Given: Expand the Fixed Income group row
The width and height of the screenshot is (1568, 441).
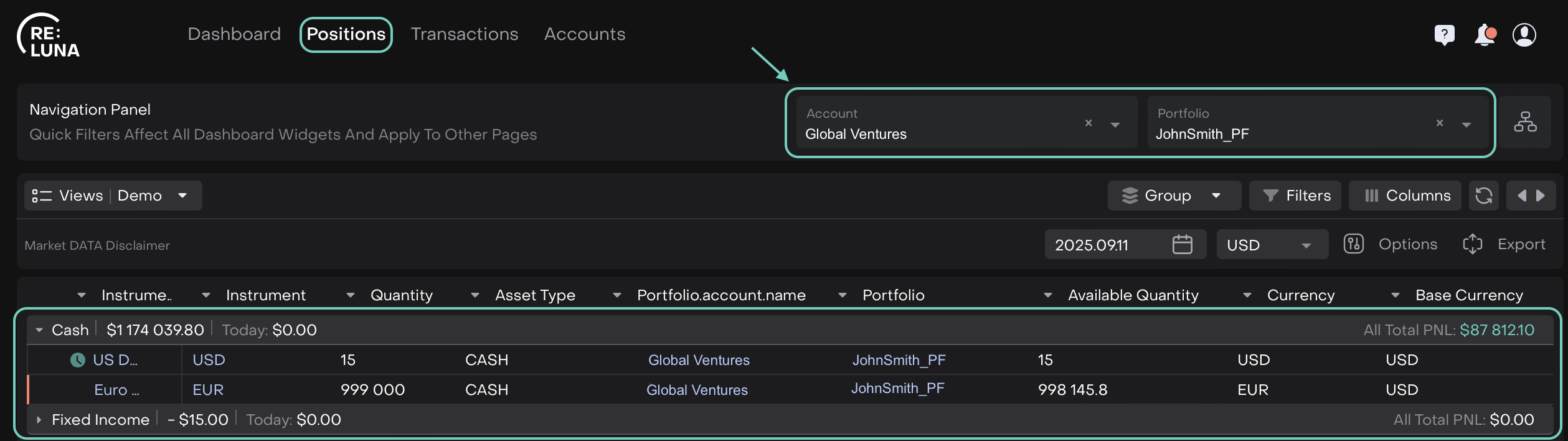Looking at the screenshot, I should (x=39, y=420).
